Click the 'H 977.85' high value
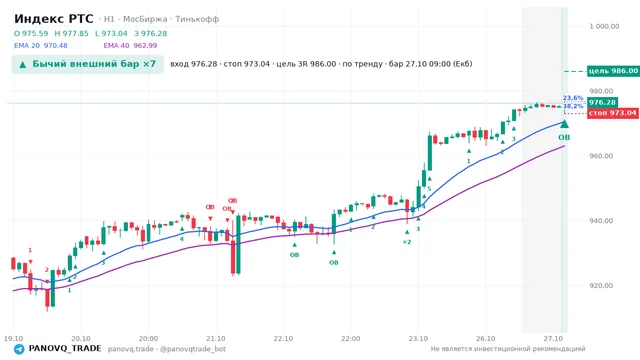The width and height of the screenshot is (640, 360). (x=71, y=33)
